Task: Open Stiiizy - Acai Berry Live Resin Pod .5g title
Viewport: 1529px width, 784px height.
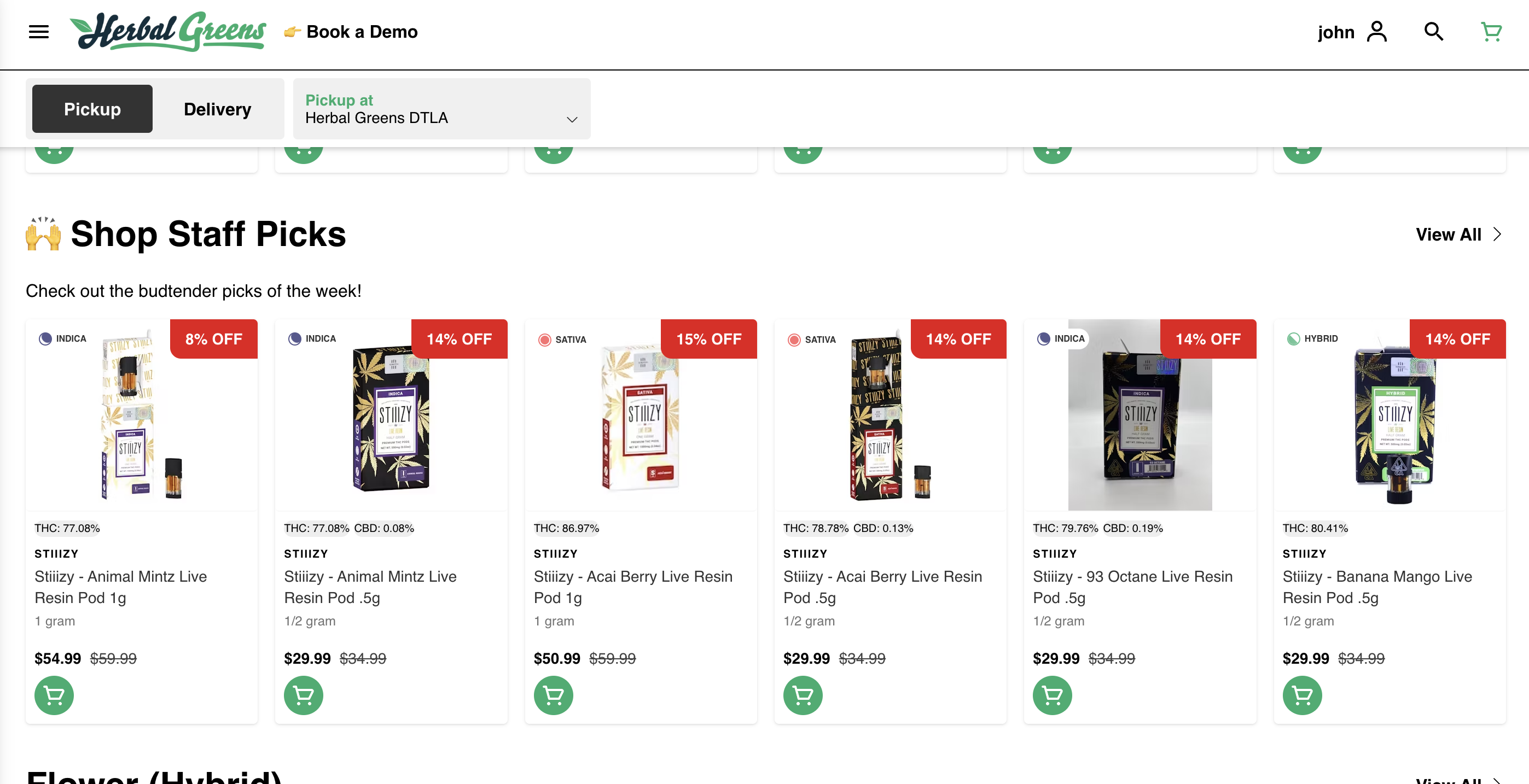Action: (882, 587)
